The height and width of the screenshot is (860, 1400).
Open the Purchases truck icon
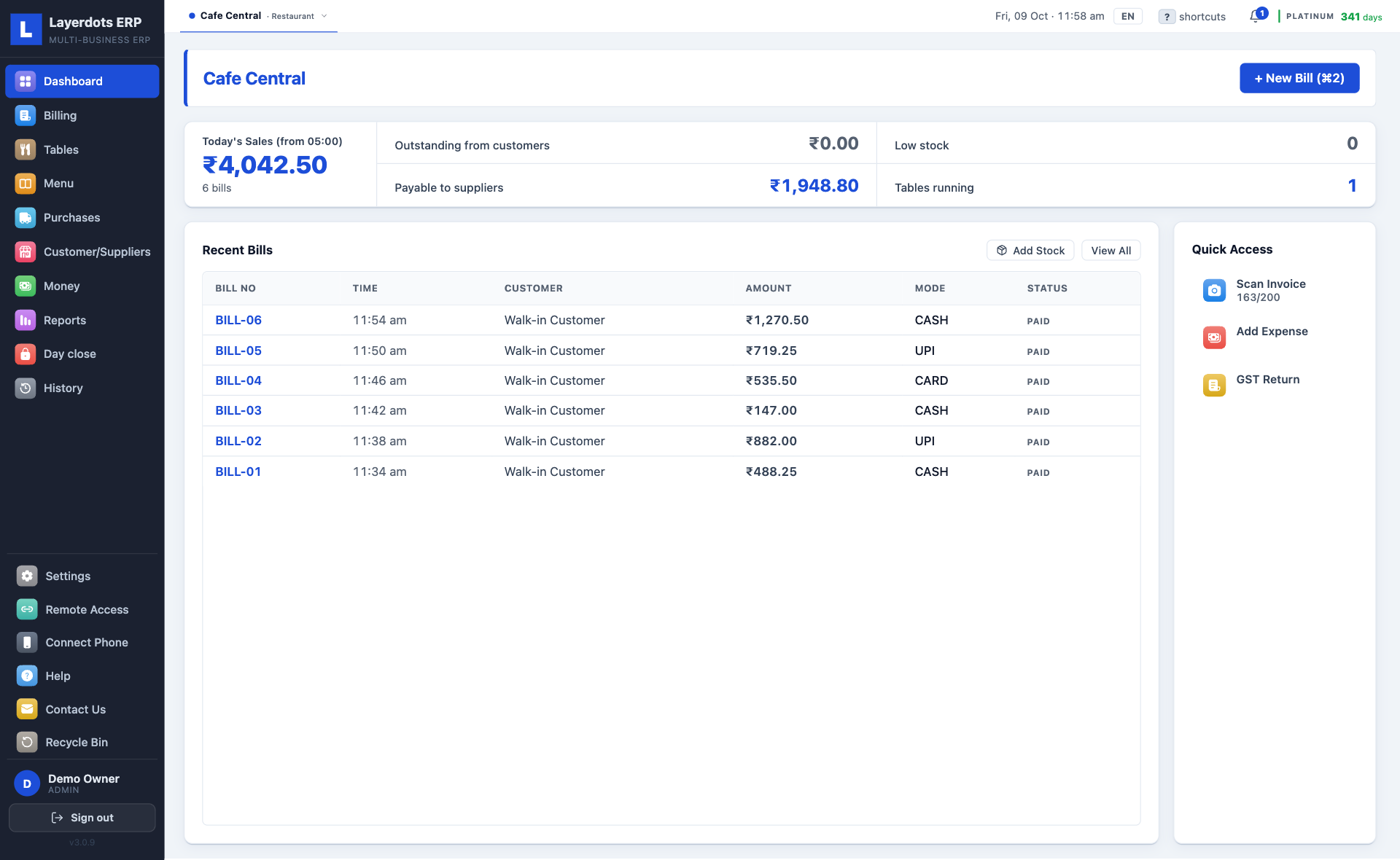pyautogui.click(x=26, y=217)
